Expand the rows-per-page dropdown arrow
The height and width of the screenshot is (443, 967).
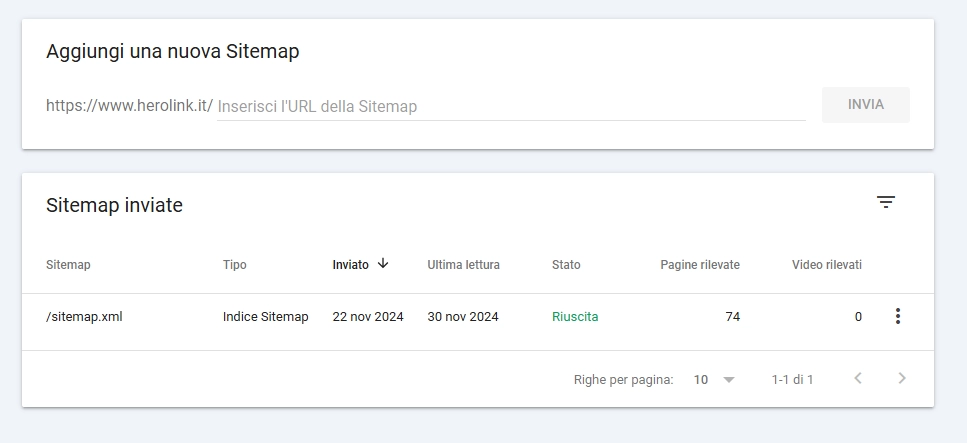click(728, 379)
